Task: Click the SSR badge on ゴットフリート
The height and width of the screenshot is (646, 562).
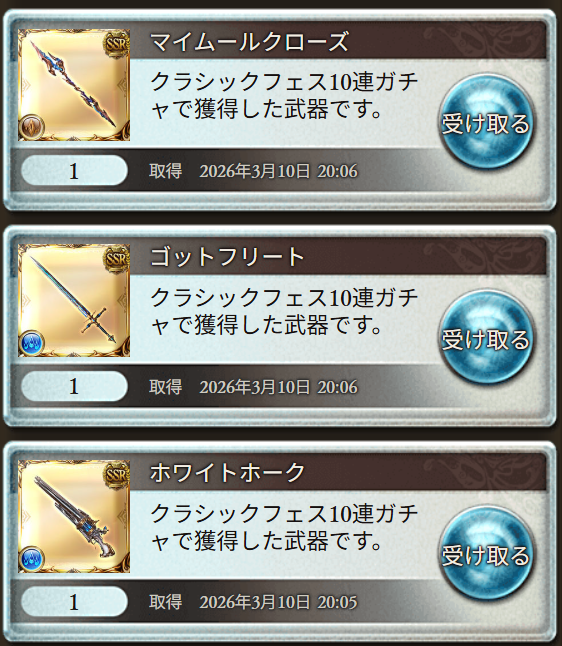Action: coord(117,260)
